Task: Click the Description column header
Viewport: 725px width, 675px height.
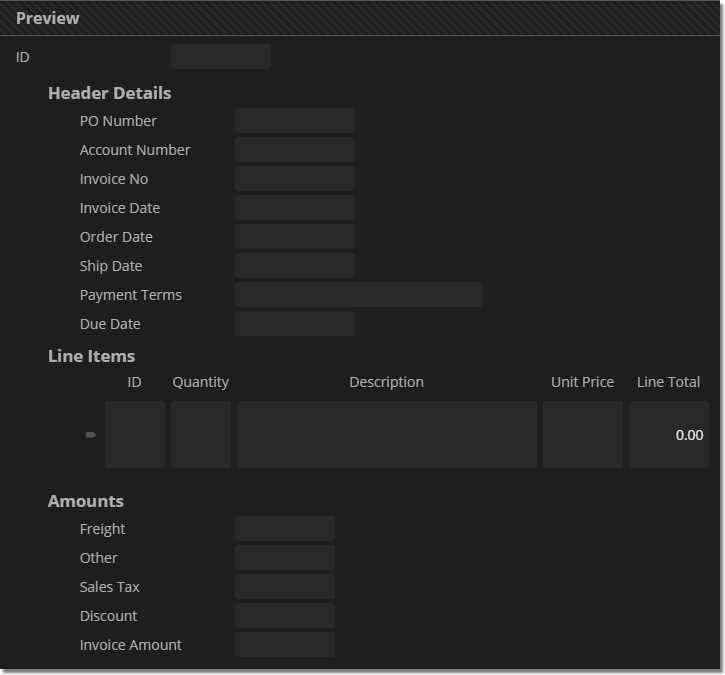Action: pyautogui.click(x=387, y=382)
